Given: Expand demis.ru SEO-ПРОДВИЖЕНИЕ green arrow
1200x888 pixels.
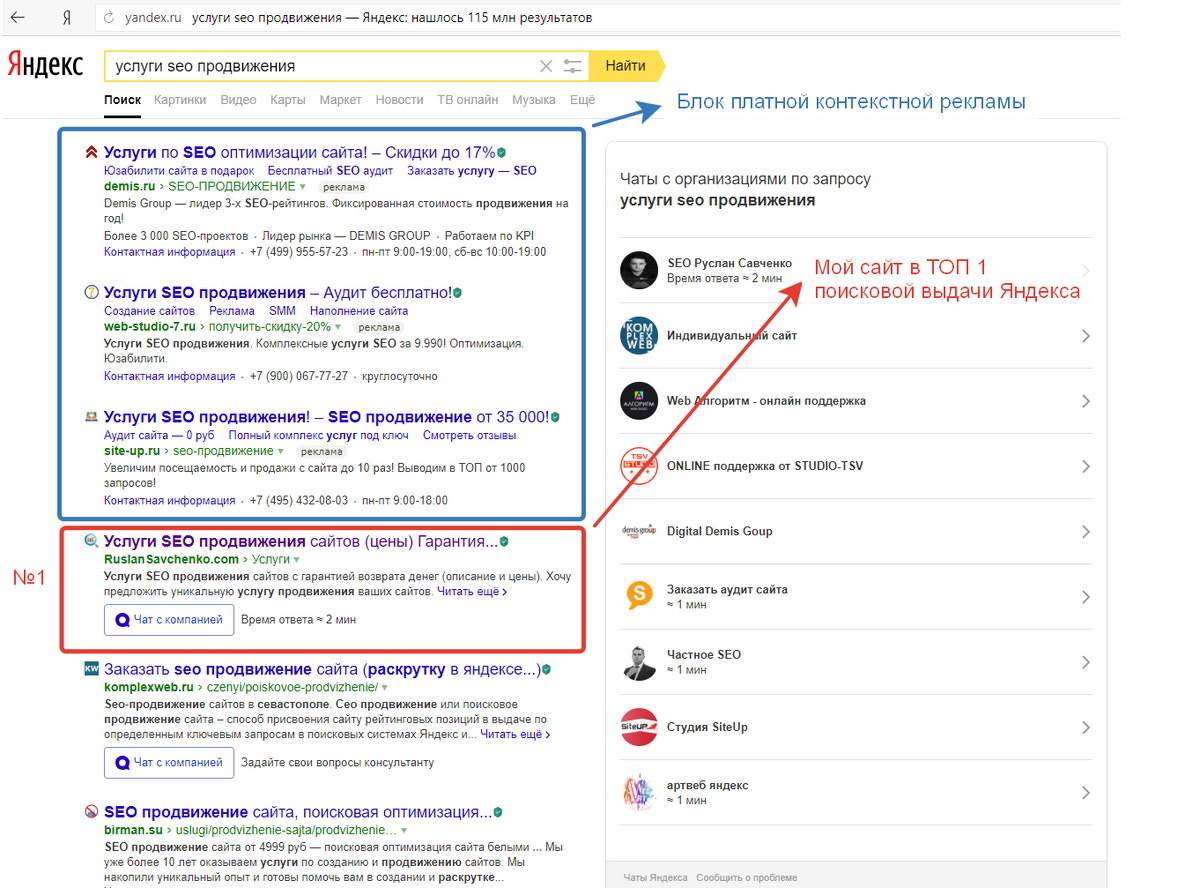Looking at the screenshot, I should coord(303,187).
